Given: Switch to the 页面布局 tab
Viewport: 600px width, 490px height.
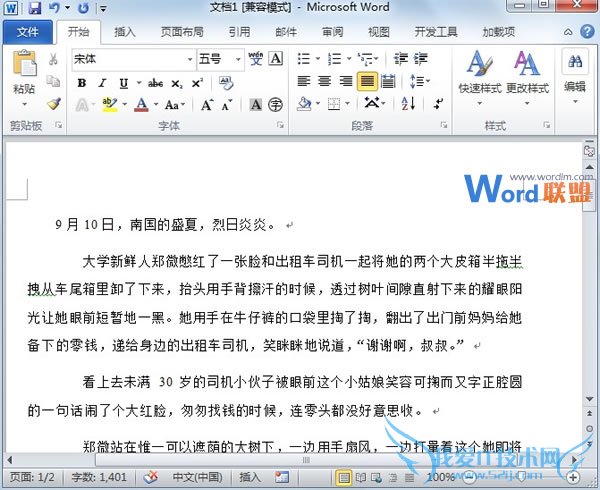Looking at the screenshot, I should [x=182, y=32].
